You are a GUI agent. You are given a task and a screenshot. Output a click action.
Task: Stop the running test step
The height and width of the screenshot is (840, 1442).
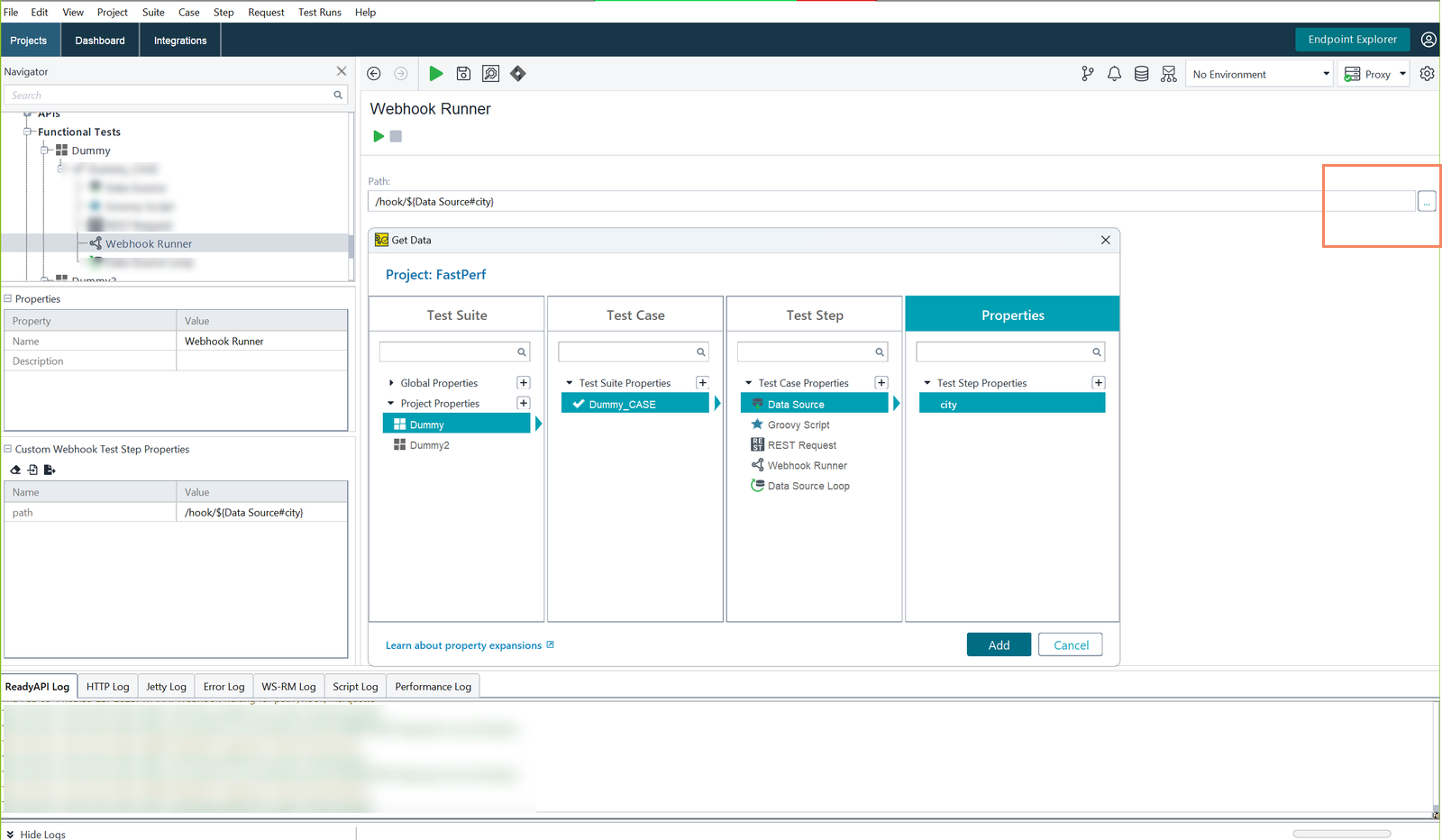coord(395,136)
